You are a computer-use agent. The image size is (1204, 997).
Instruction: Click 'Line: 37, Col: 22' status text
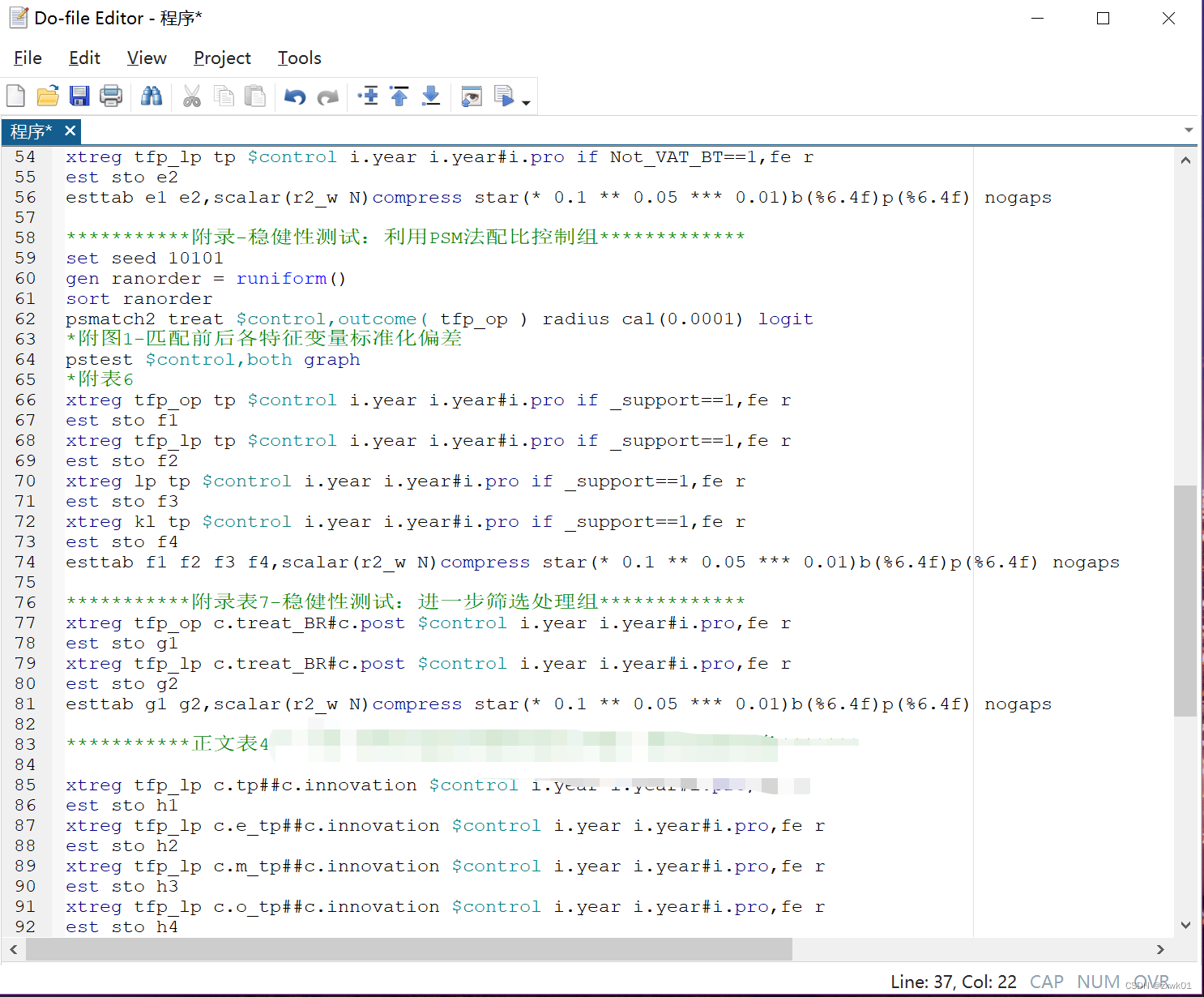[953, 982]
